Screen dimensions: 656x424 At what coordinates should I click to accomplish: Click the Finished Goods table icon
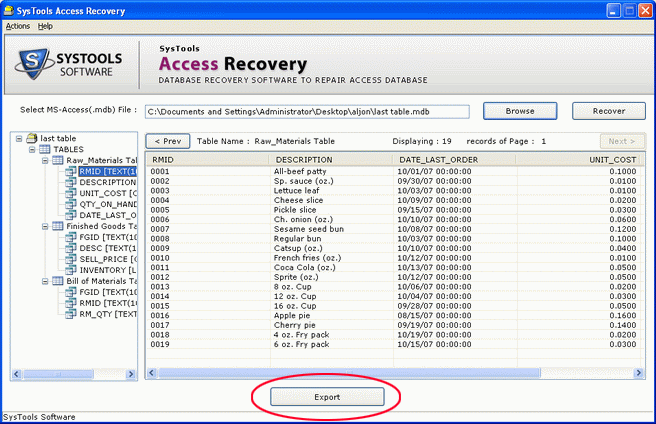pos(58,226)
